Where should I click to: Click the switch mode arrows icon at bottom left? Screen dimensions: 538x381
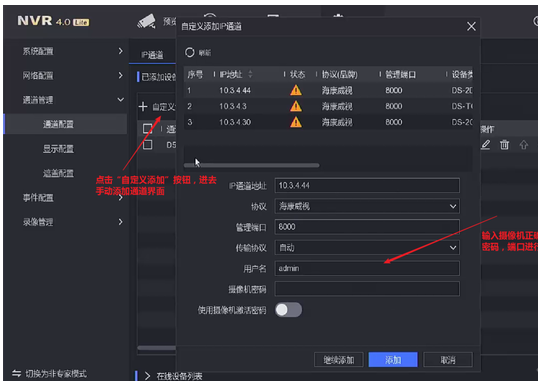(x=16, y=373)
